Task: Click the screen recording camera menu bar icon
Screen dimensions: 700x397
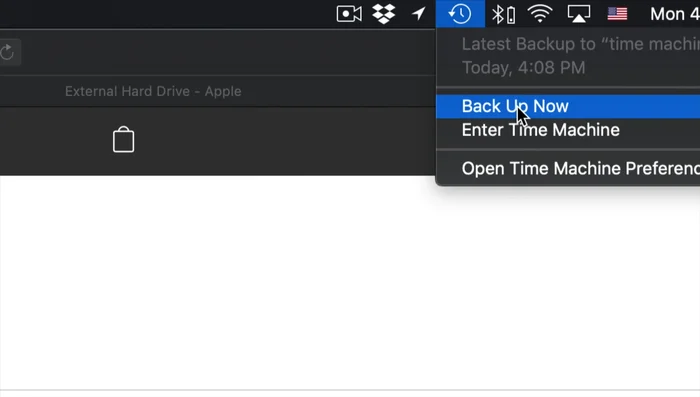Action: point(349,14)
